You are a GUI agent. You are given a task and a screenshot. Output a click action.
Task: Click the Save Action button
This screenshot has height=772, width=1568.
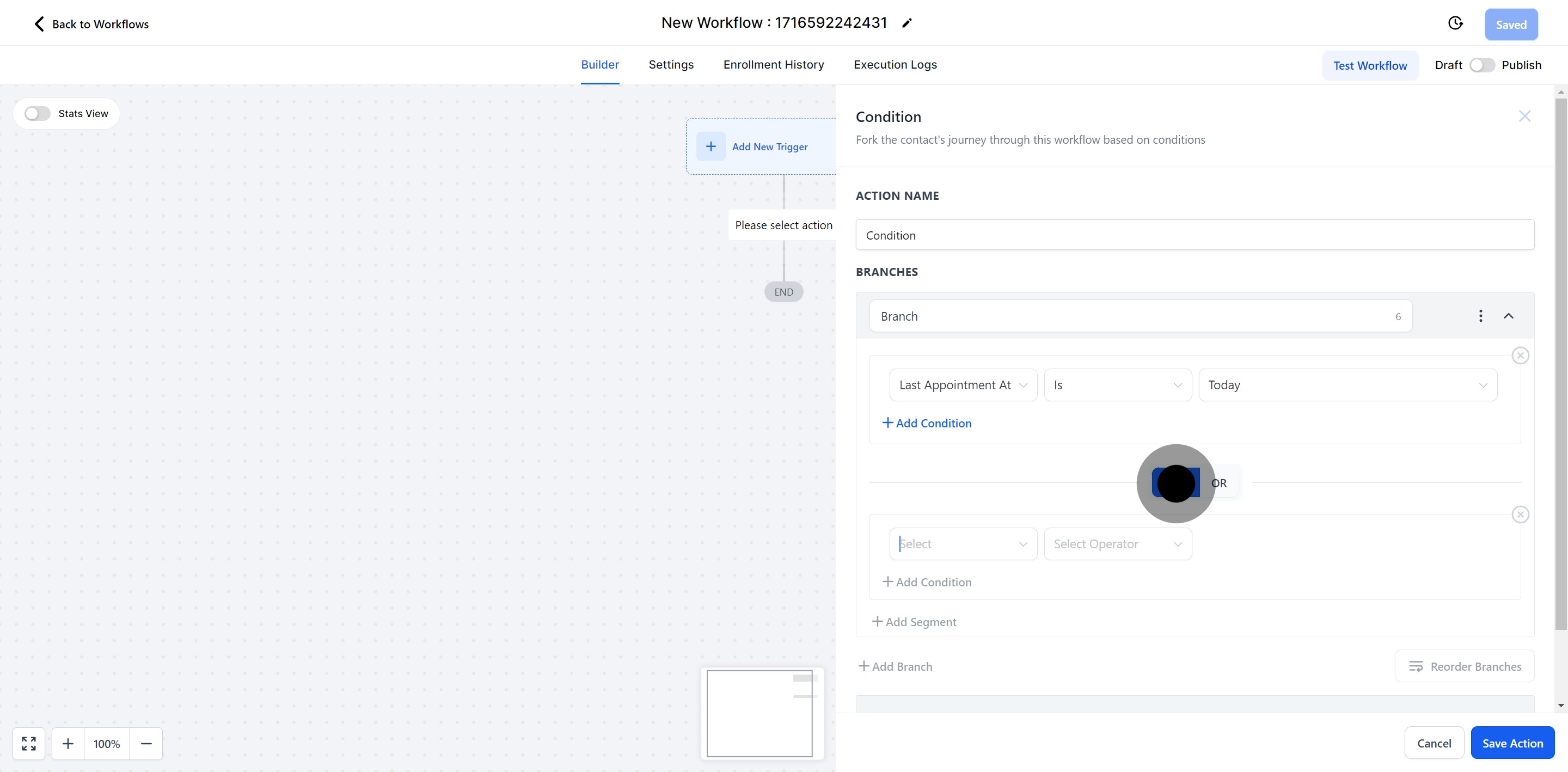pyautogui.click(x=1512, y=743)
